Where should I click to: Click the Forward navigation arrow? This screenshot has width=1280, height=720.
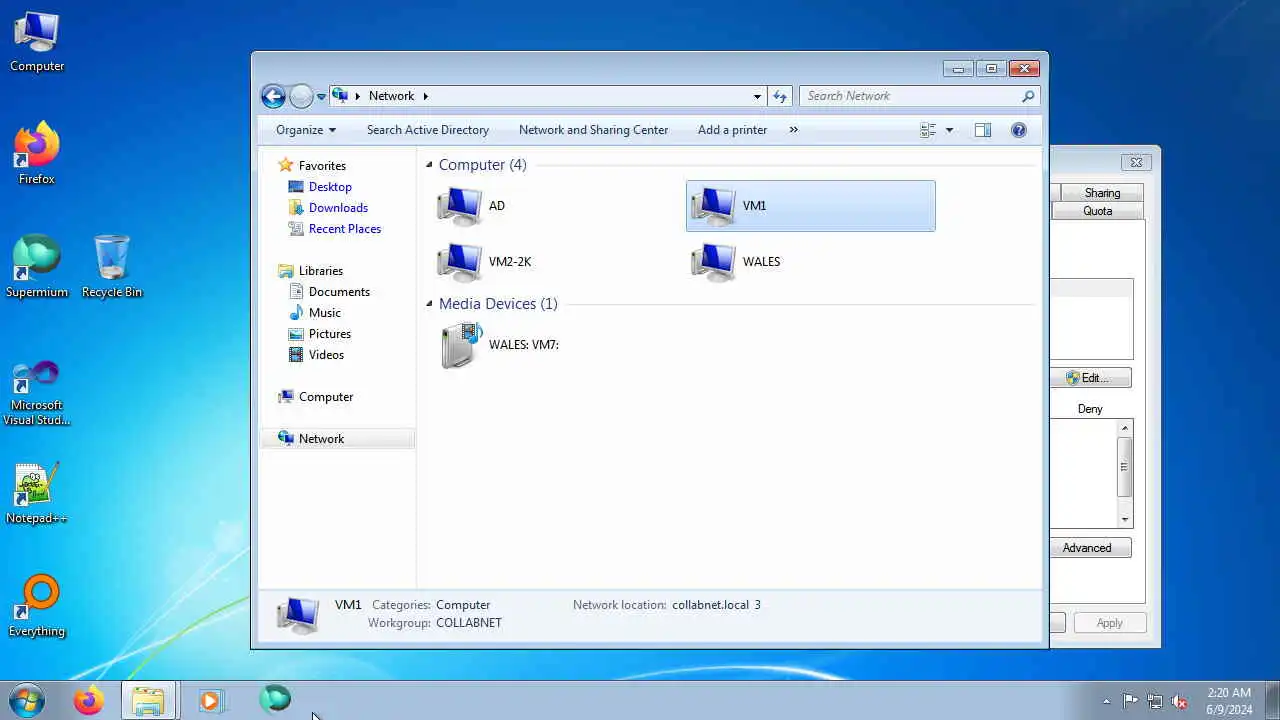pyautogui.click(x=301, y=96)
